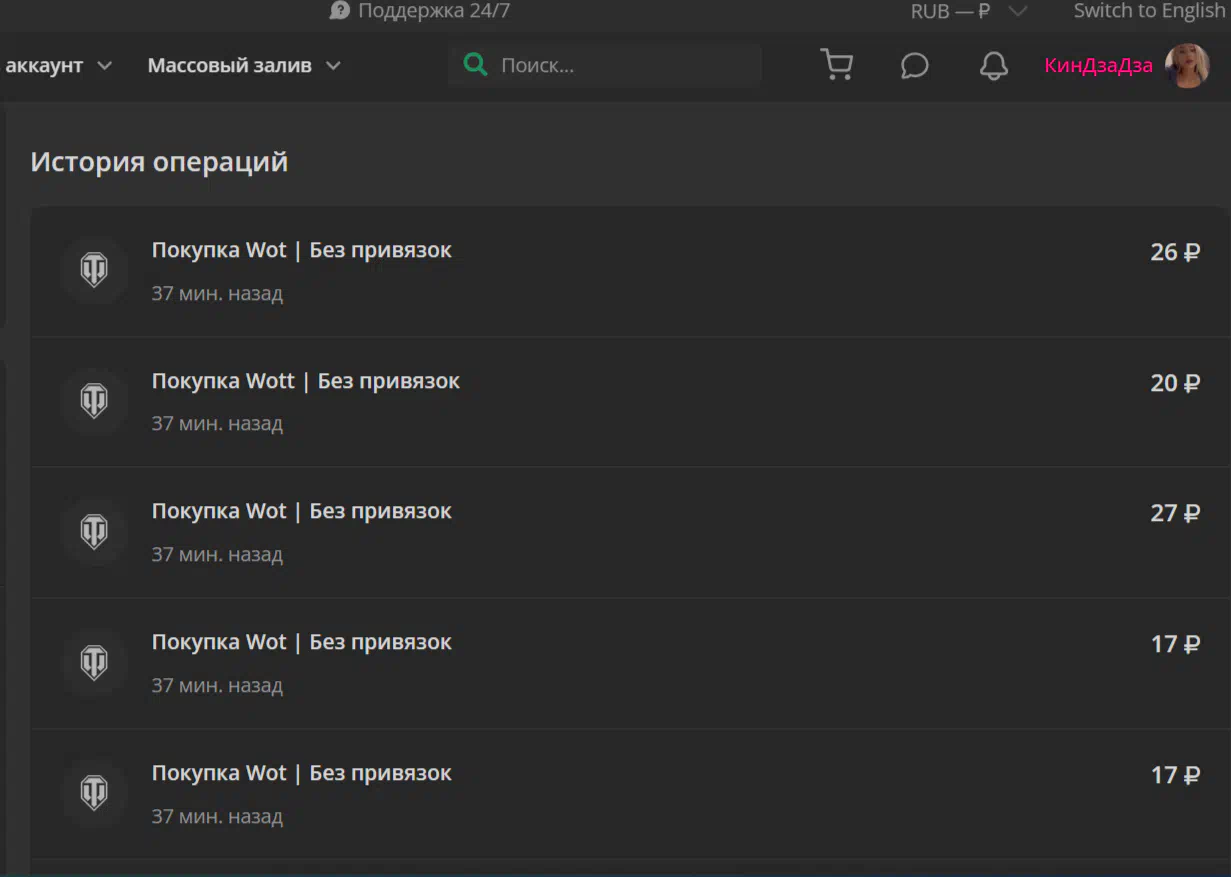Open the shopping cart icon
Screen dimensions: 1231x877
click(x=836, y=65)
